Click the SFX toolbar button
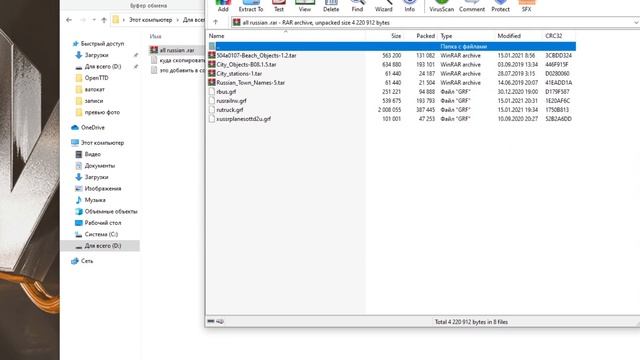Viewport: 640px width, 360px height. pyautogui.click(x=527, y=6)
